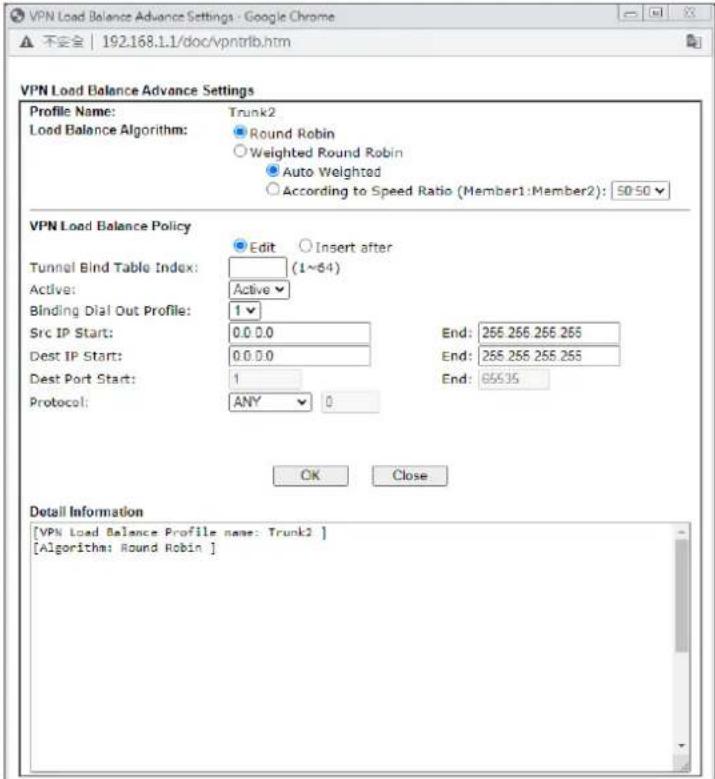This screenshot has height=779, width=715.
Task: Expand Binding Dial Out Profile dropdown
Action: click(244, 311)
